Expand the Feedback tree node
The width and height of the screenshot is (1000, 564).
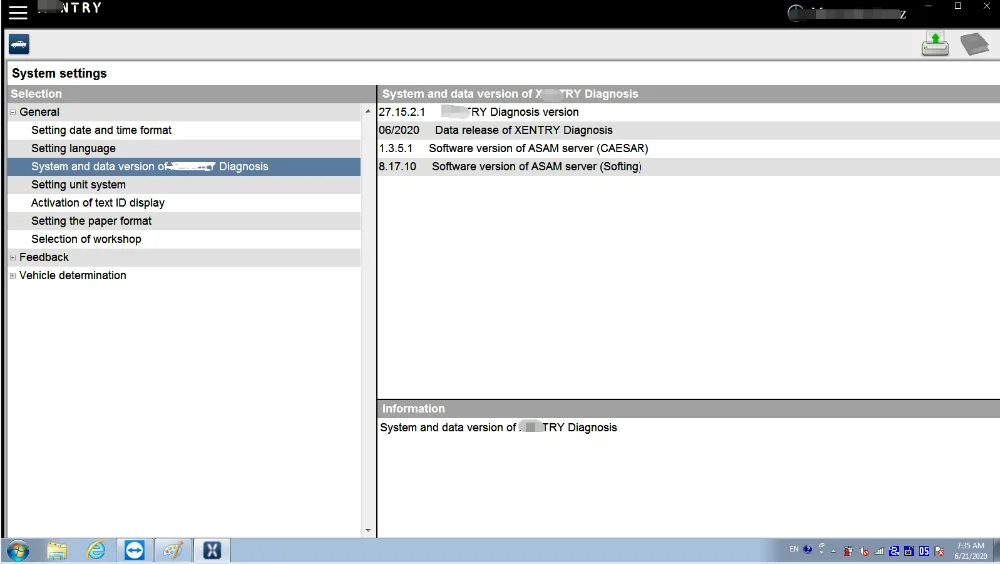pyautogui.click(x=13, y=257)
